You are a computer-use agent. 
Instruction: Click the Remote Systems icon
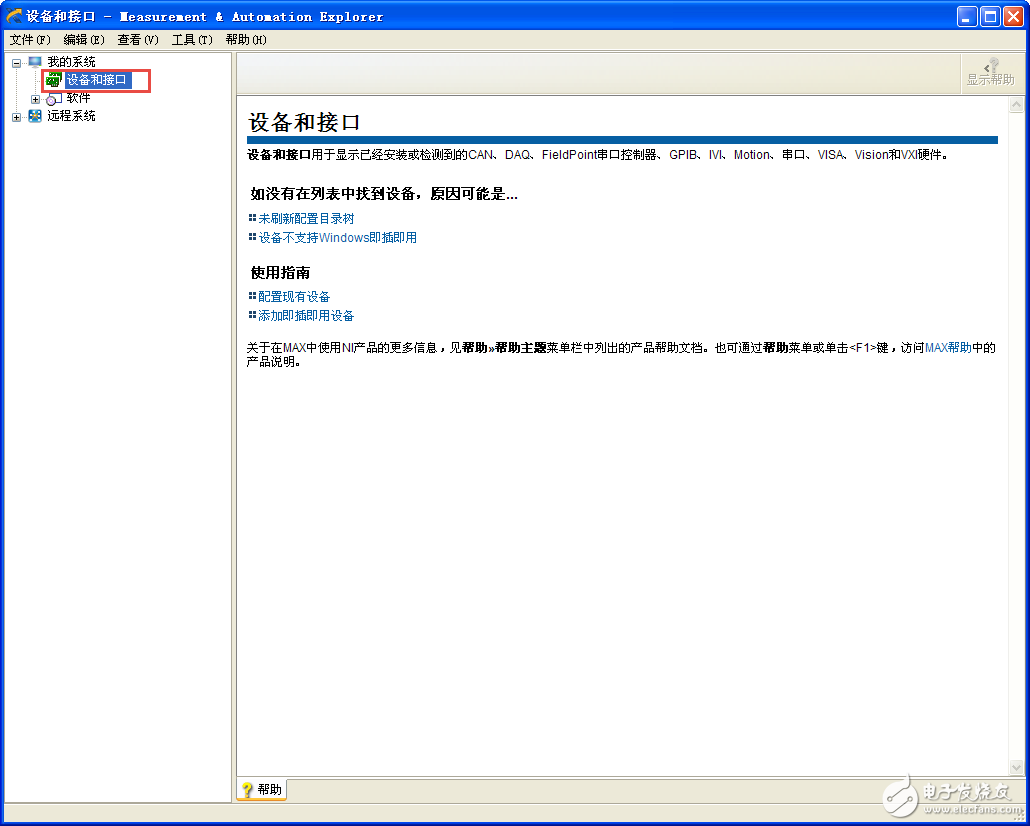35,116
